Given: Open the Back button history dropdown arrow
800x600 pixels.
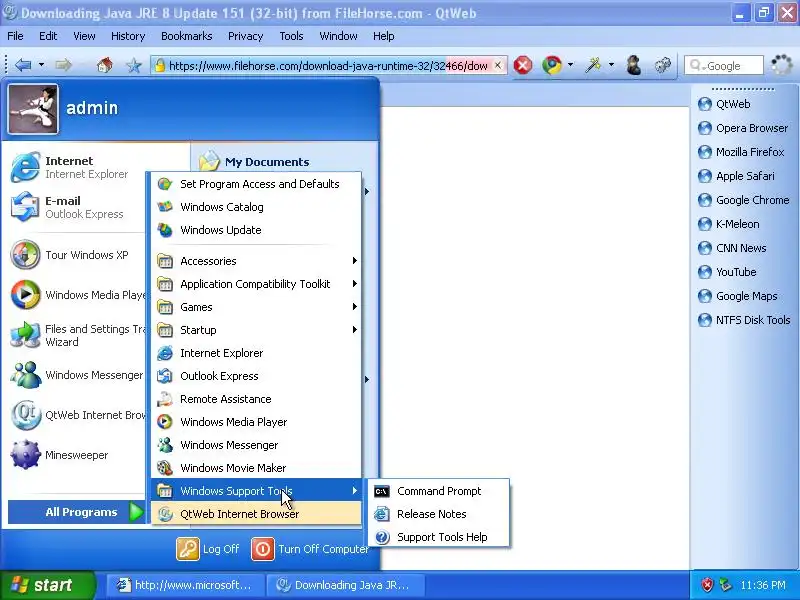Looking at the screenshot, I should click(x=41, y=65).
